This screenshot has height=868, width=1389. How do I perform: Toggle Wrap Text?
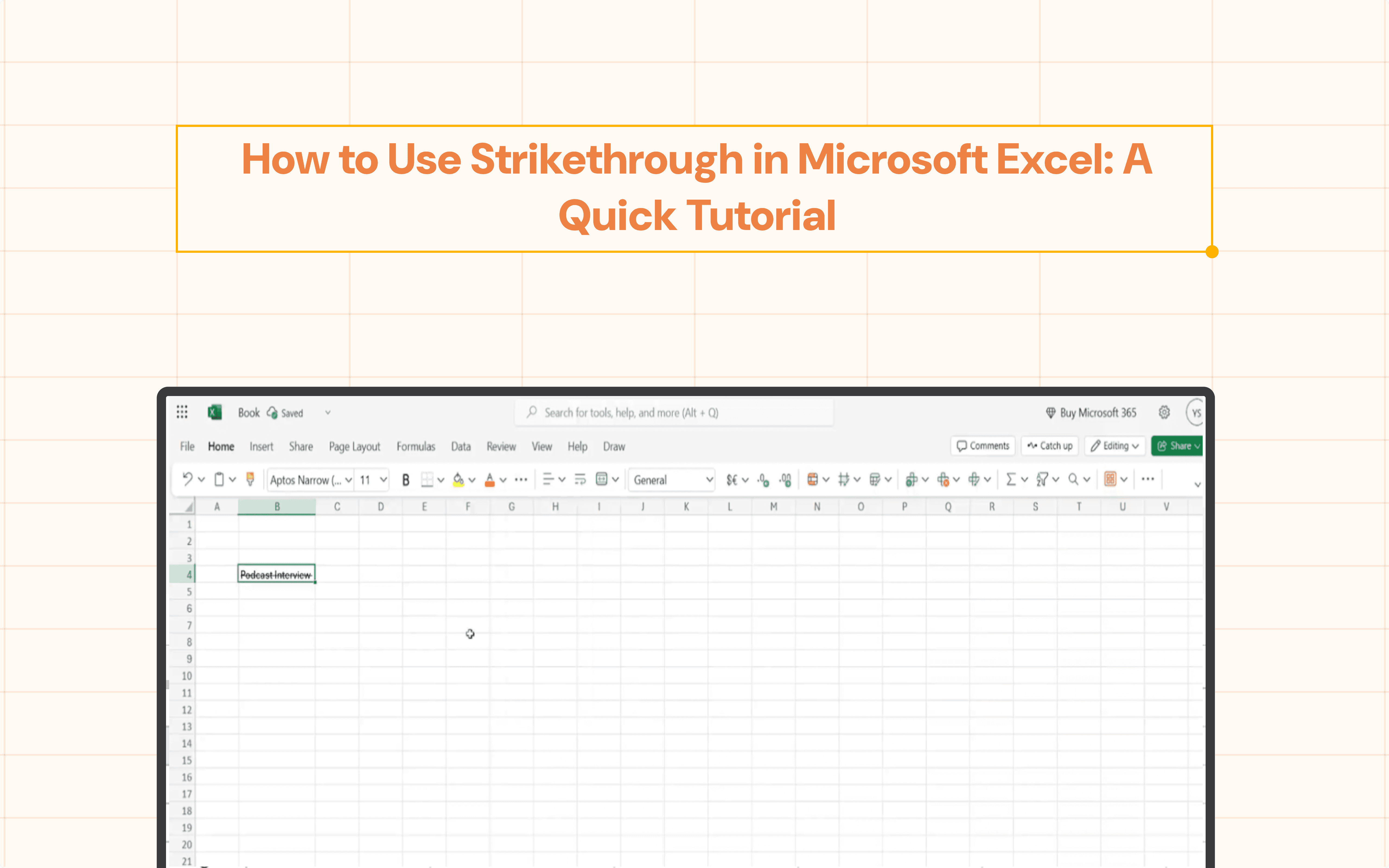click(x=580, y=479)
